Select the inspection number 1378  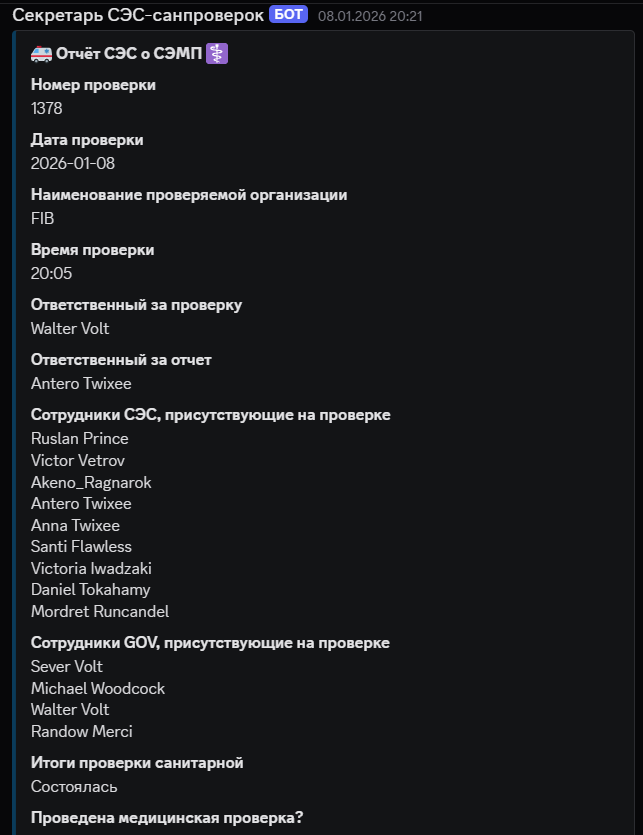[46, 108]
